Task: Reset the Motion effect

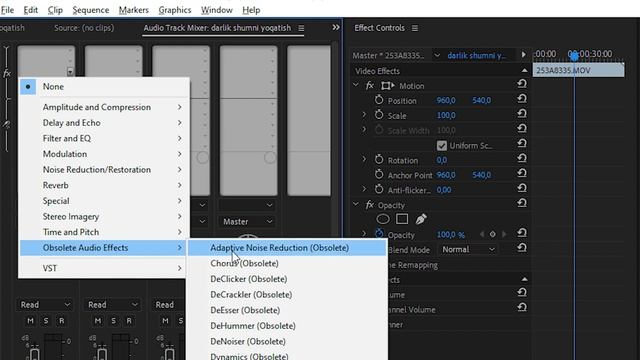Action: [x=522, y=84]
